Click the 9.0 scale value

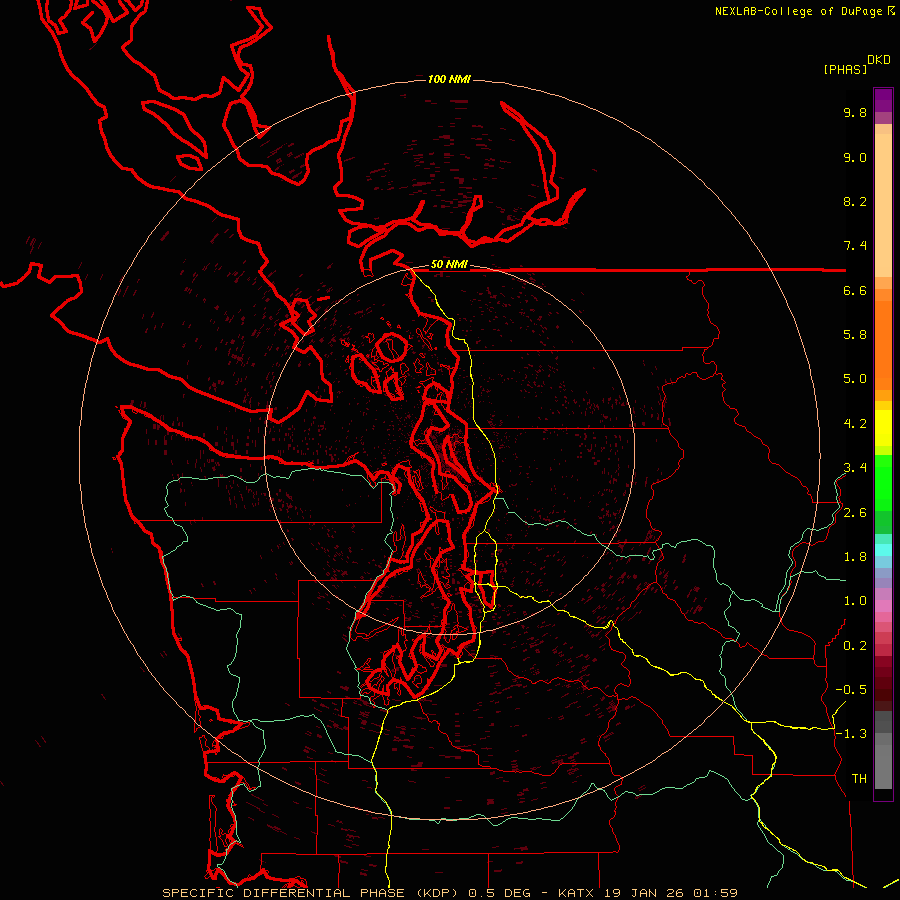(x=855, y=157)
